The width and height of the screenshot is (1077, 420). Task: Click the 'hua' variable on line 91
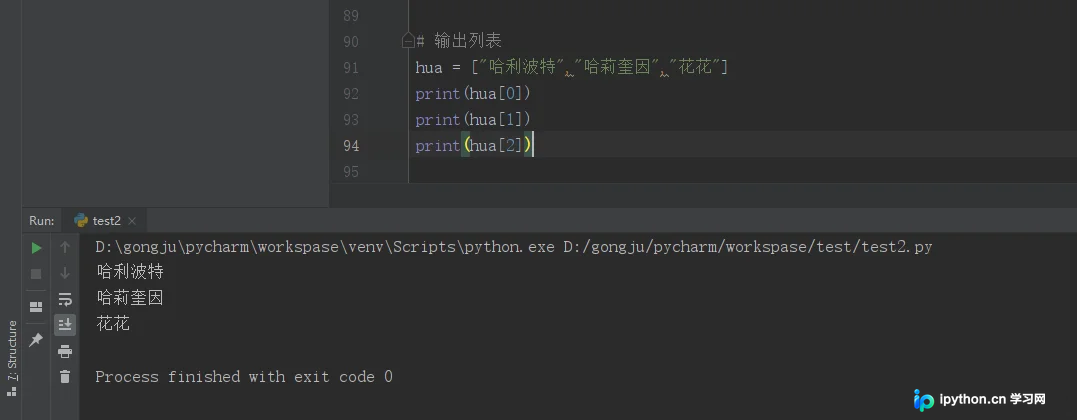[429, 67]
